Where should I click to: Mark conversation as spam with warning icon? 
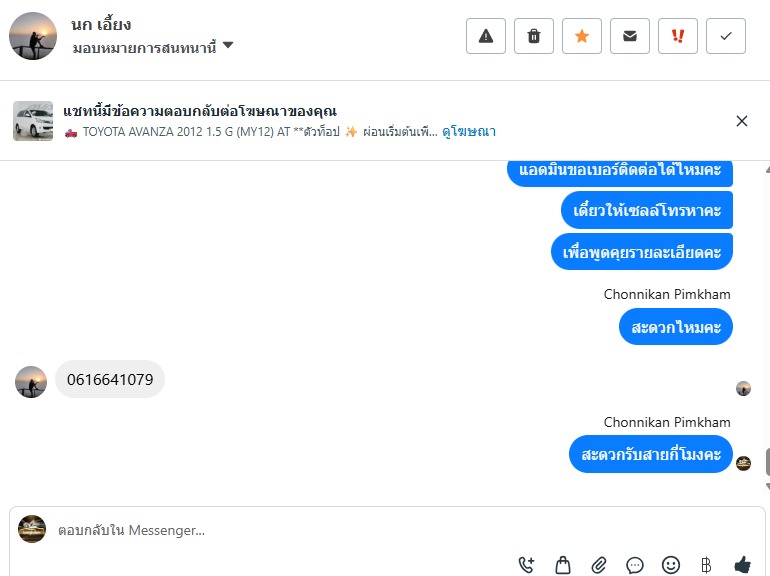coord(486,36)
